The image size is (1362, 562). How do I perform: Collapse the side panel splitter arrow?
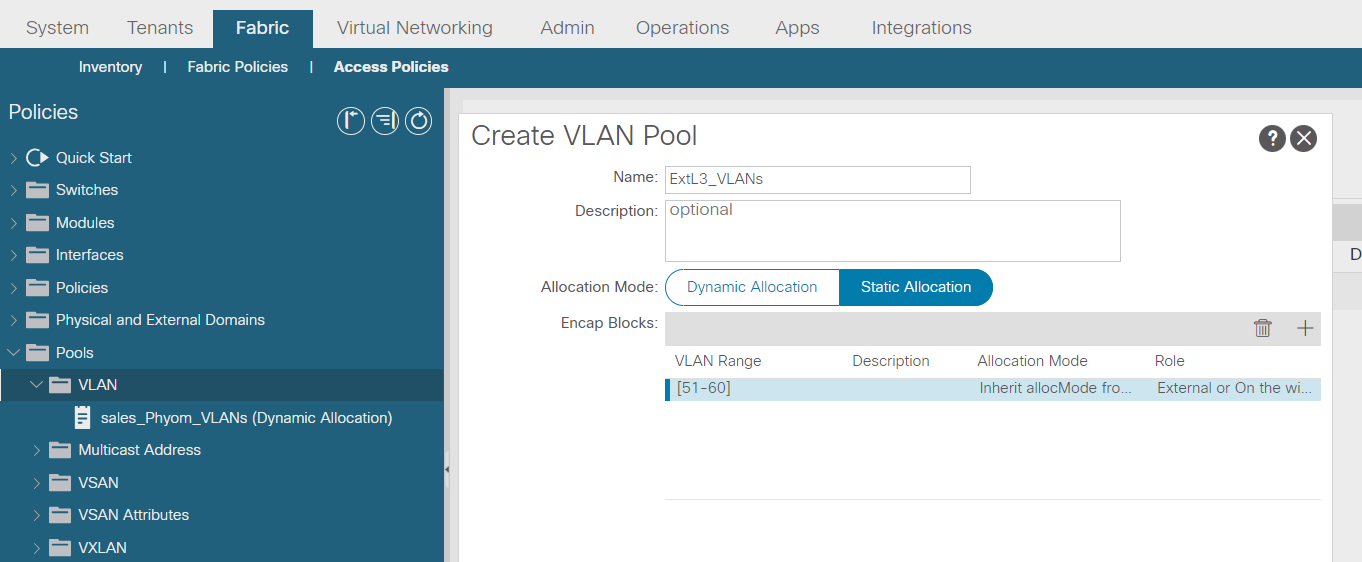click(447, 469)
